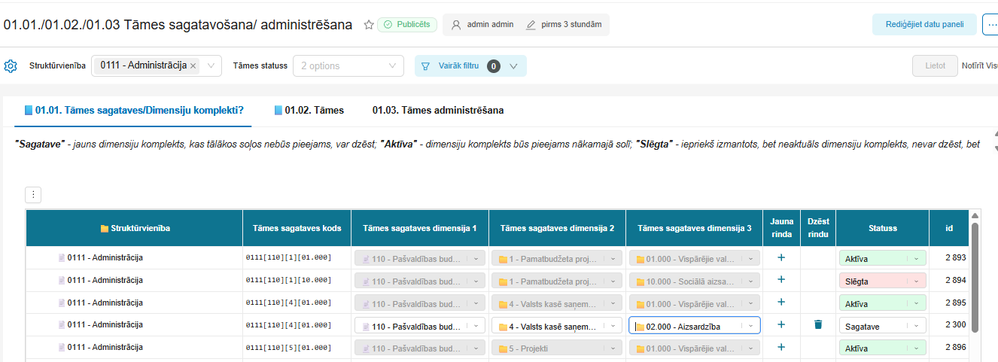The height and width of the screenshot is (362, 998).
Task: Click Rediģējiet datu paneli button
Action: pos(924,25)
